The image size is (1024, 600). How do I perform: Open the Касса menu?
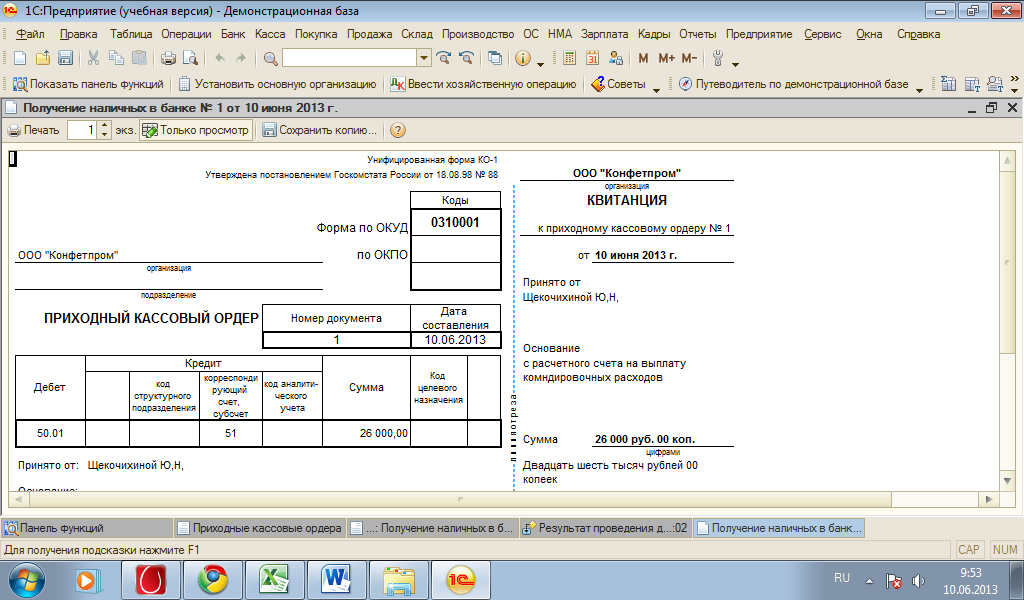click(270, 34)
